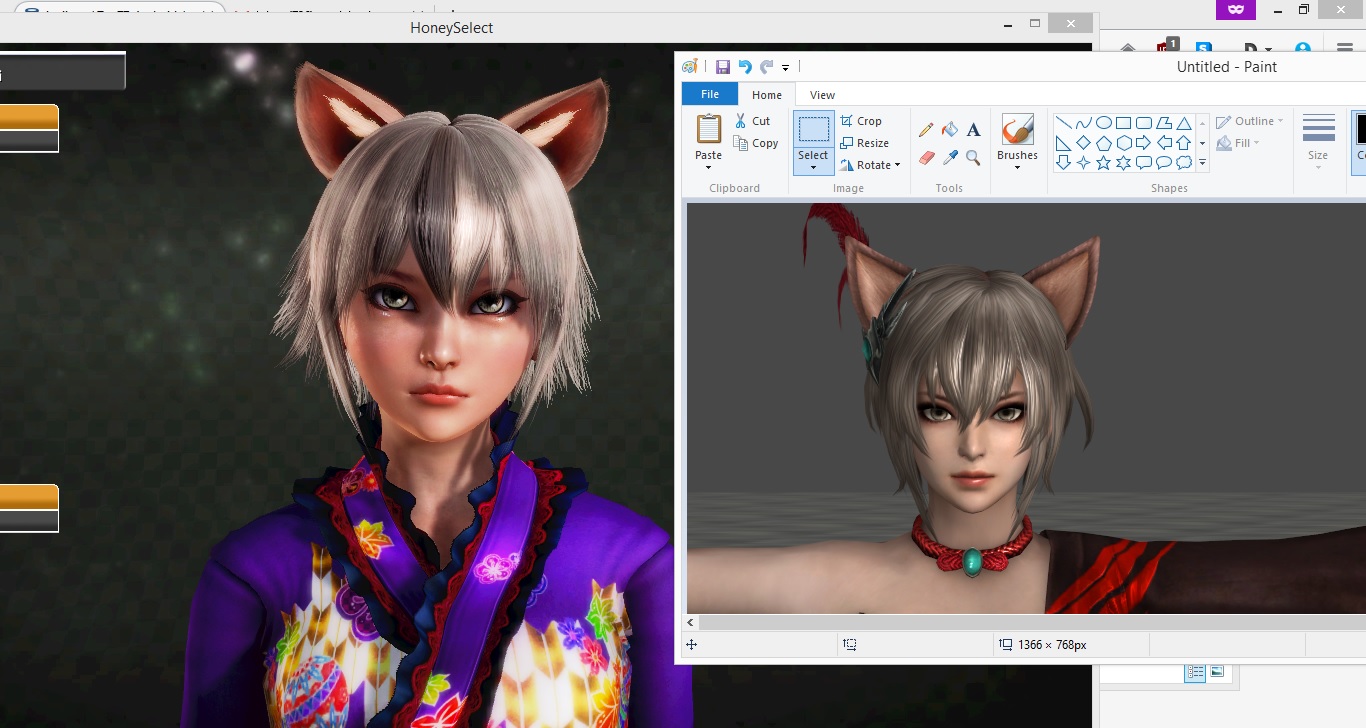Select the Eraser tool
The height and width of the screenshot is (728, 1366).
[926, 157]
